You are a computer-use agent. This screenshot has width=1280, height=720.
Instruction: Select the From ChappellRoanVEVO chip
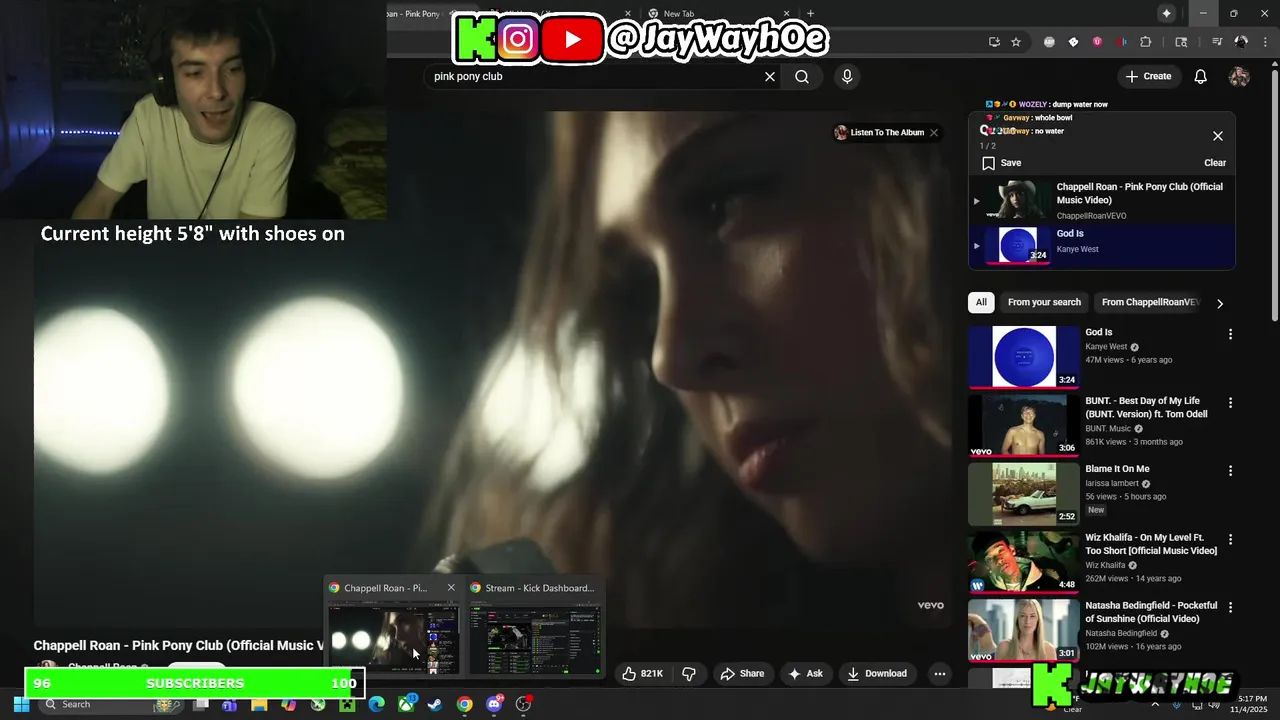point(1150,302)
